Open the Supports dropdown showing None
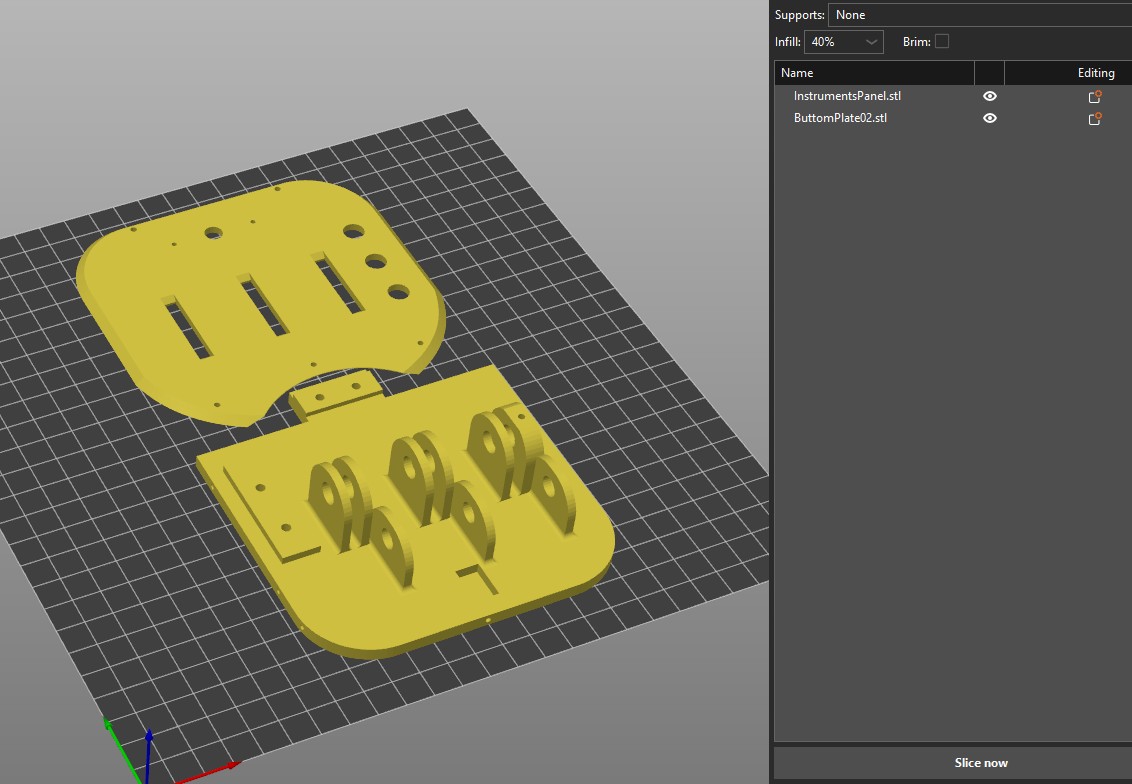Image resolution: width=1132 pixels, height=784 pixels. click(980, 15)
